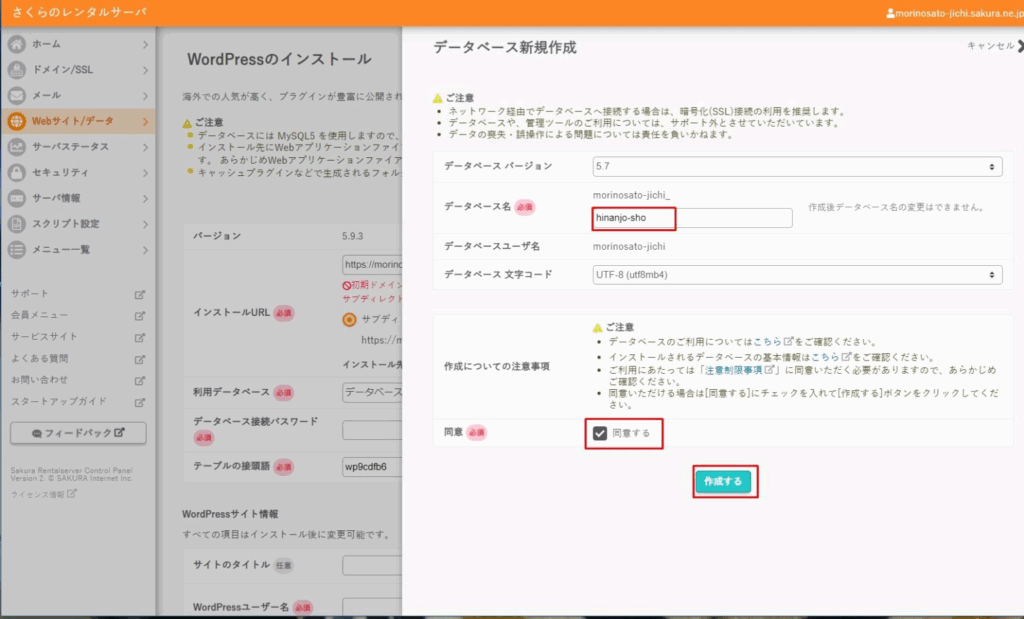Expand the ホーム menu chevron
Screen dimensions: 1024x619
coord(145,44)
